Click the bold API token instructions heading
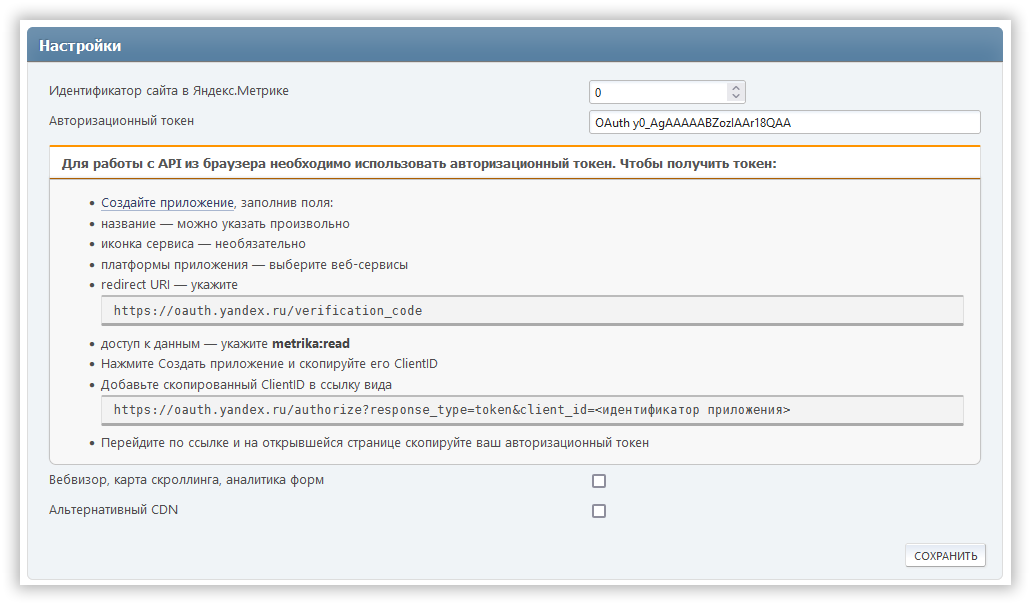1031x605 pixels. pyautogui.click(x=419, y=163)
